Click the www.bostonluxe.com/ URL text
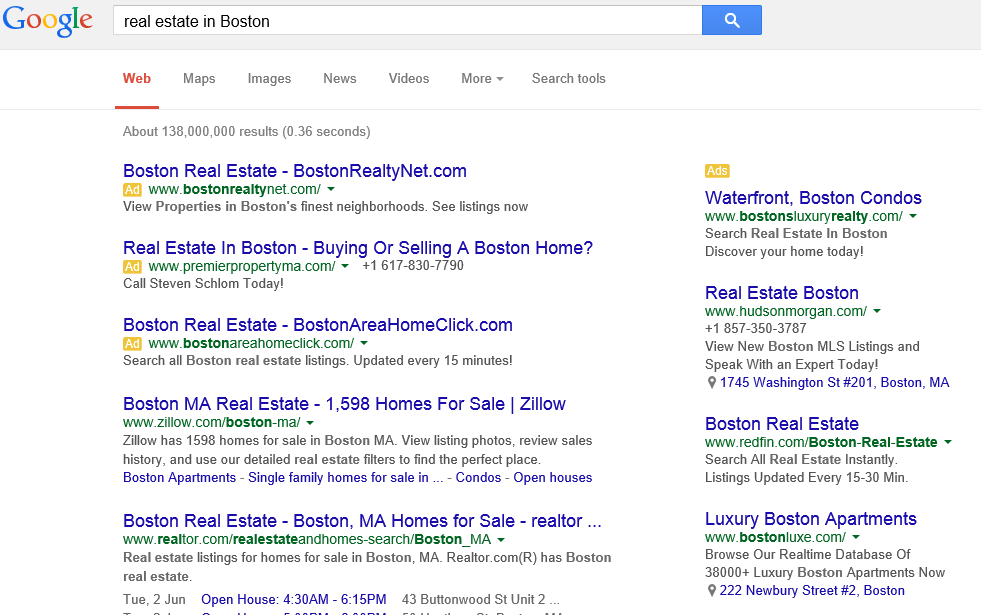981x615 pixels. click(x=775, y=537)
